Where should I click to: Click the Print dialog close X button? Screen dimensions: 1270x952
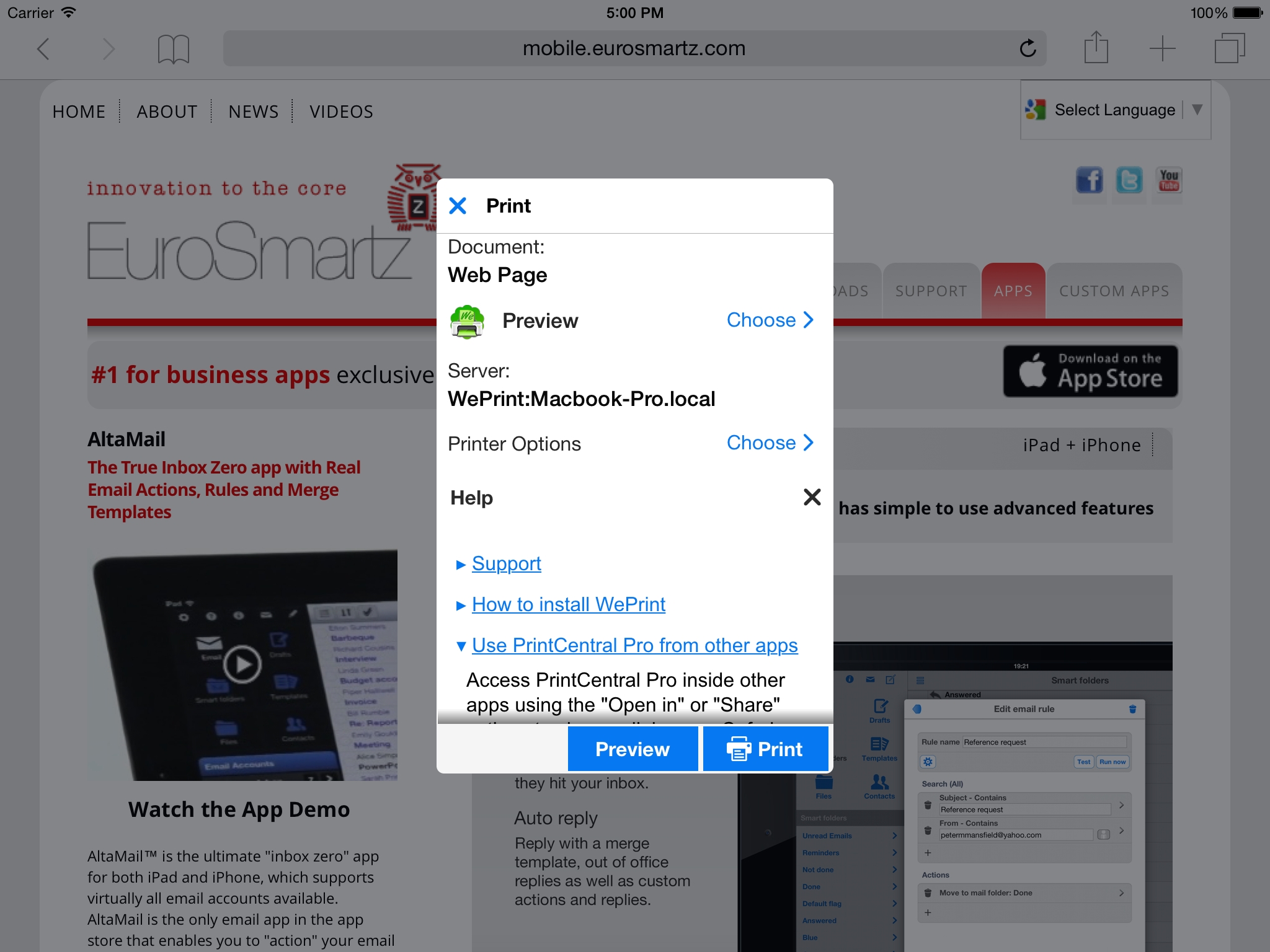[458, 204]
